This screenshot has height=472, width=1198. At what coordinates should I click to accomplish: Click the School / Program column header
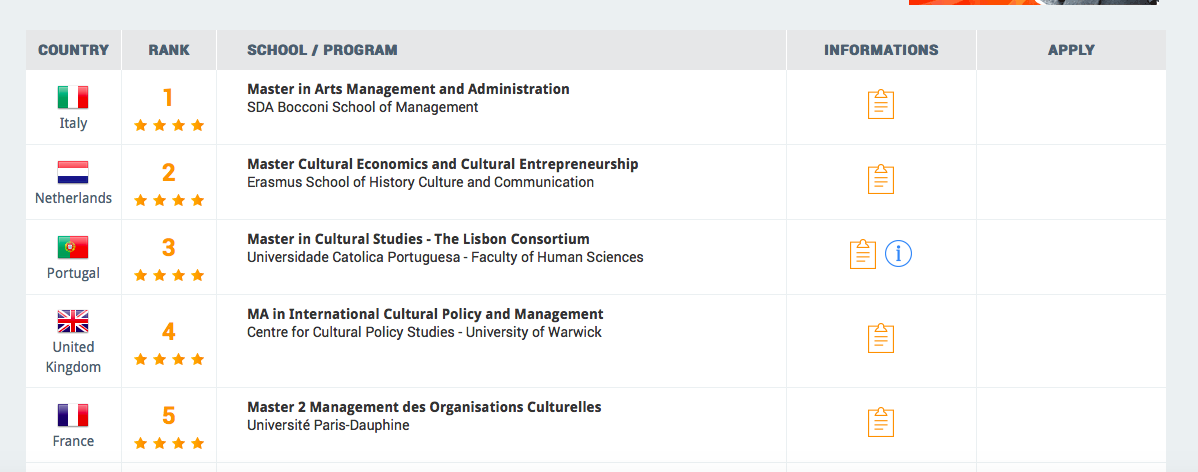point(322,50)
